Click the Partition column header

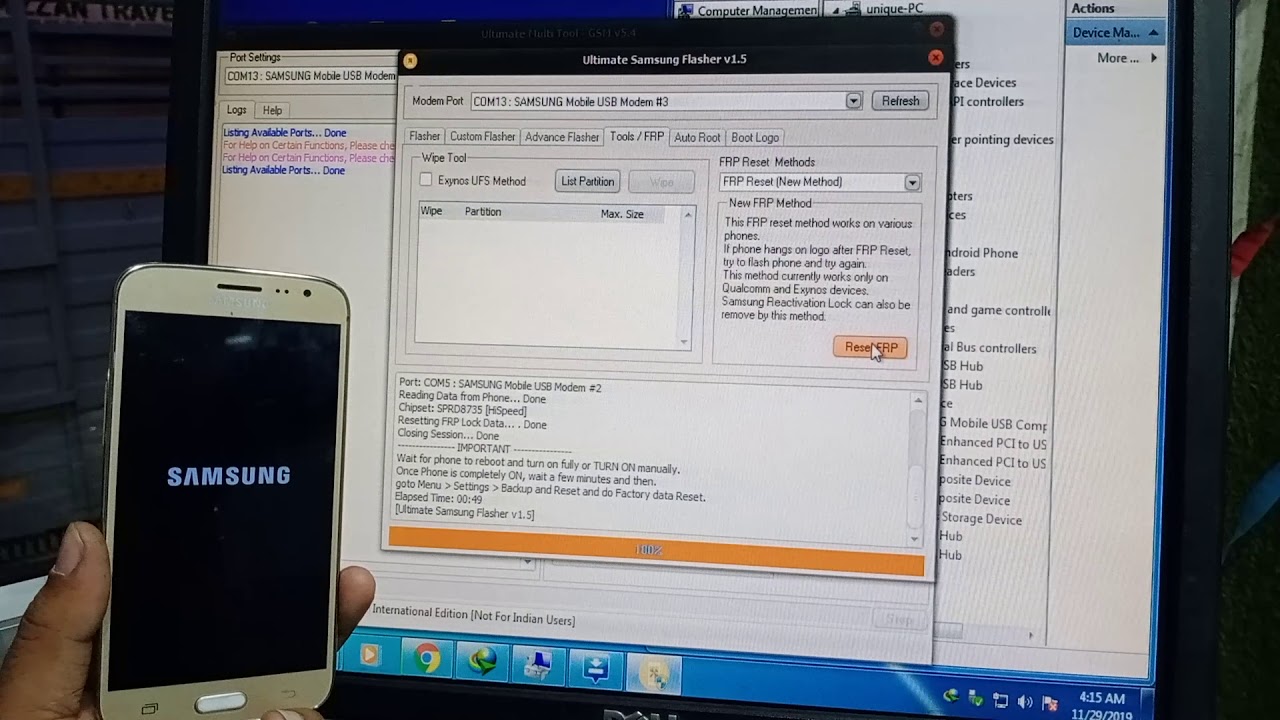tap(483, 212)
